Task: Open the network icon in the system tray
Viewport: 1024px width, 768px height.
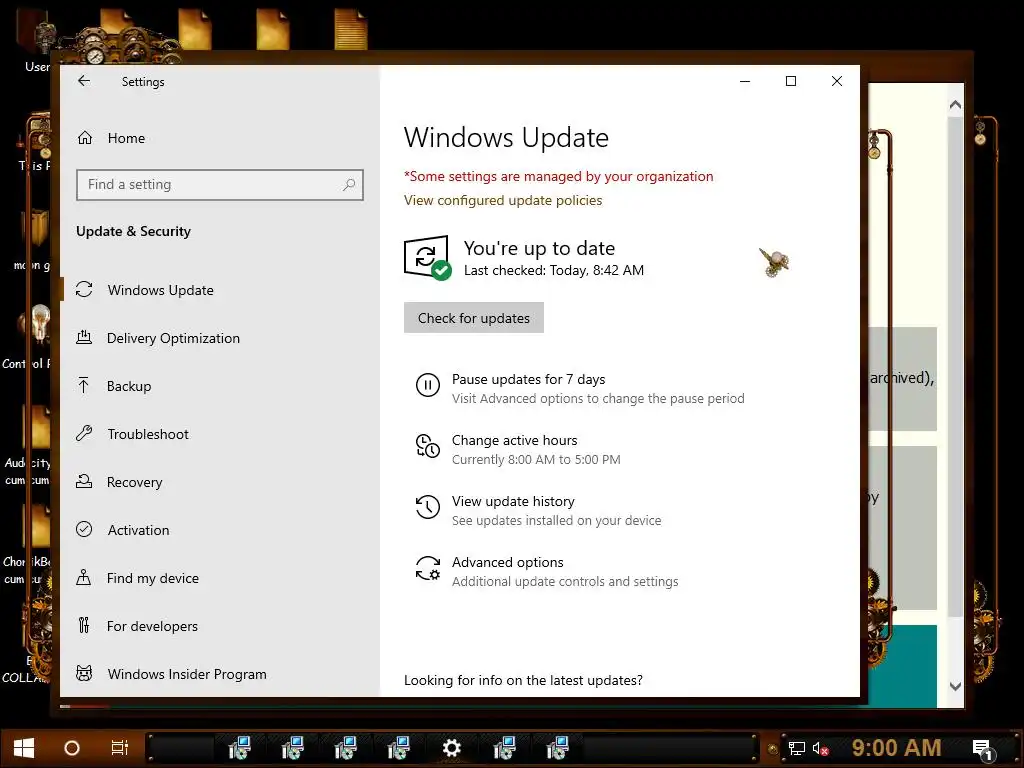Action: pyautogui.click(x=797, y=748)
